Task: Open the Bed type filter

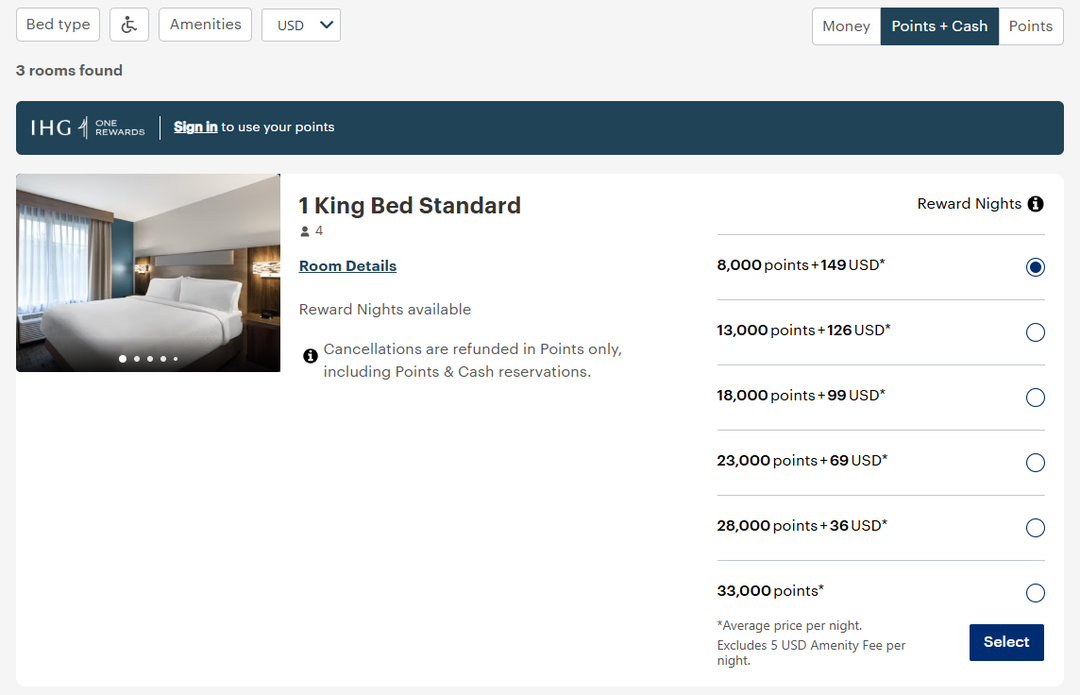Action: pyautogui.click(x=57, y=24)
